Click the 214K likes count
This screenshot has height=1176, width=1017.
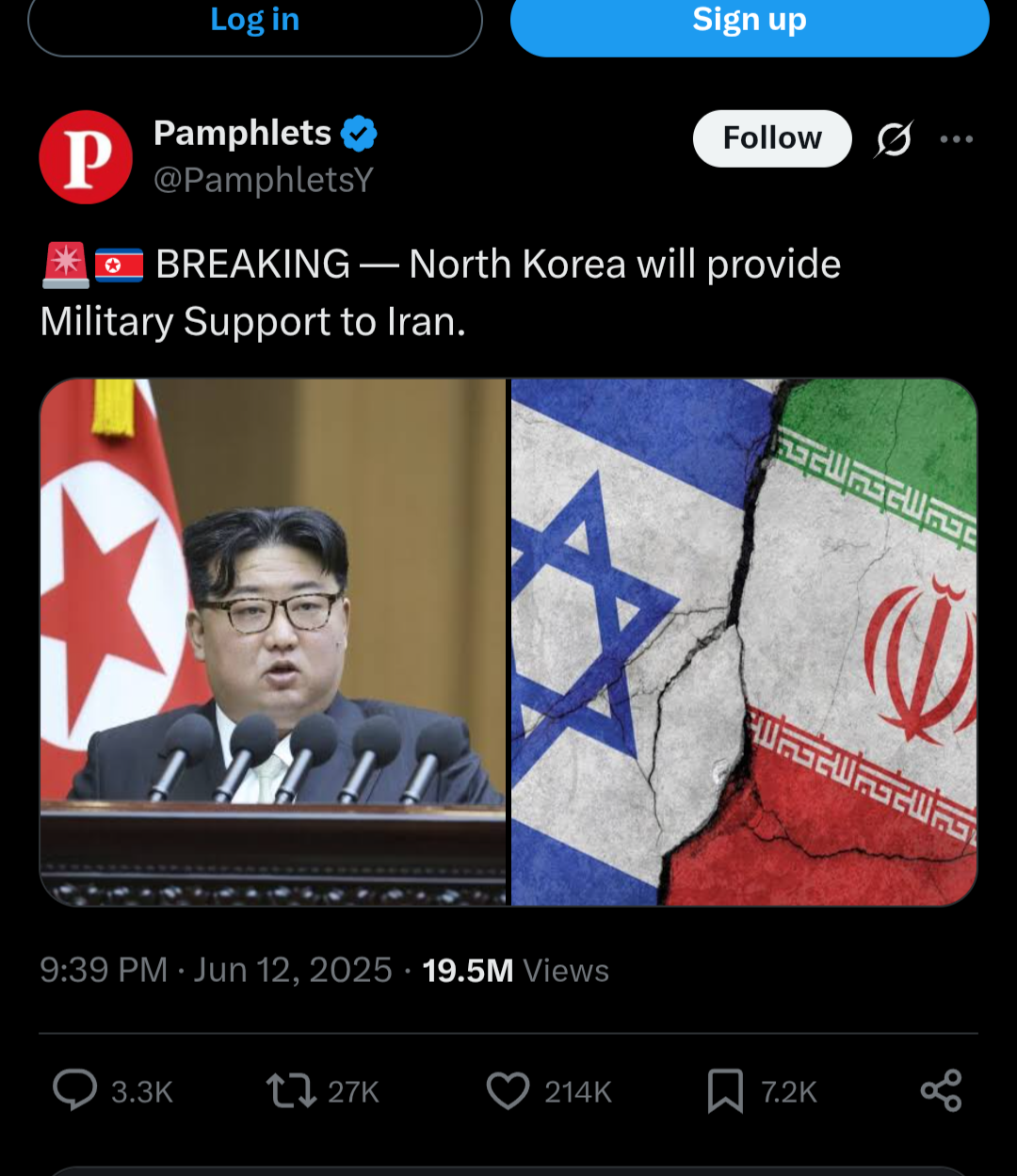tap(578, 1092)
